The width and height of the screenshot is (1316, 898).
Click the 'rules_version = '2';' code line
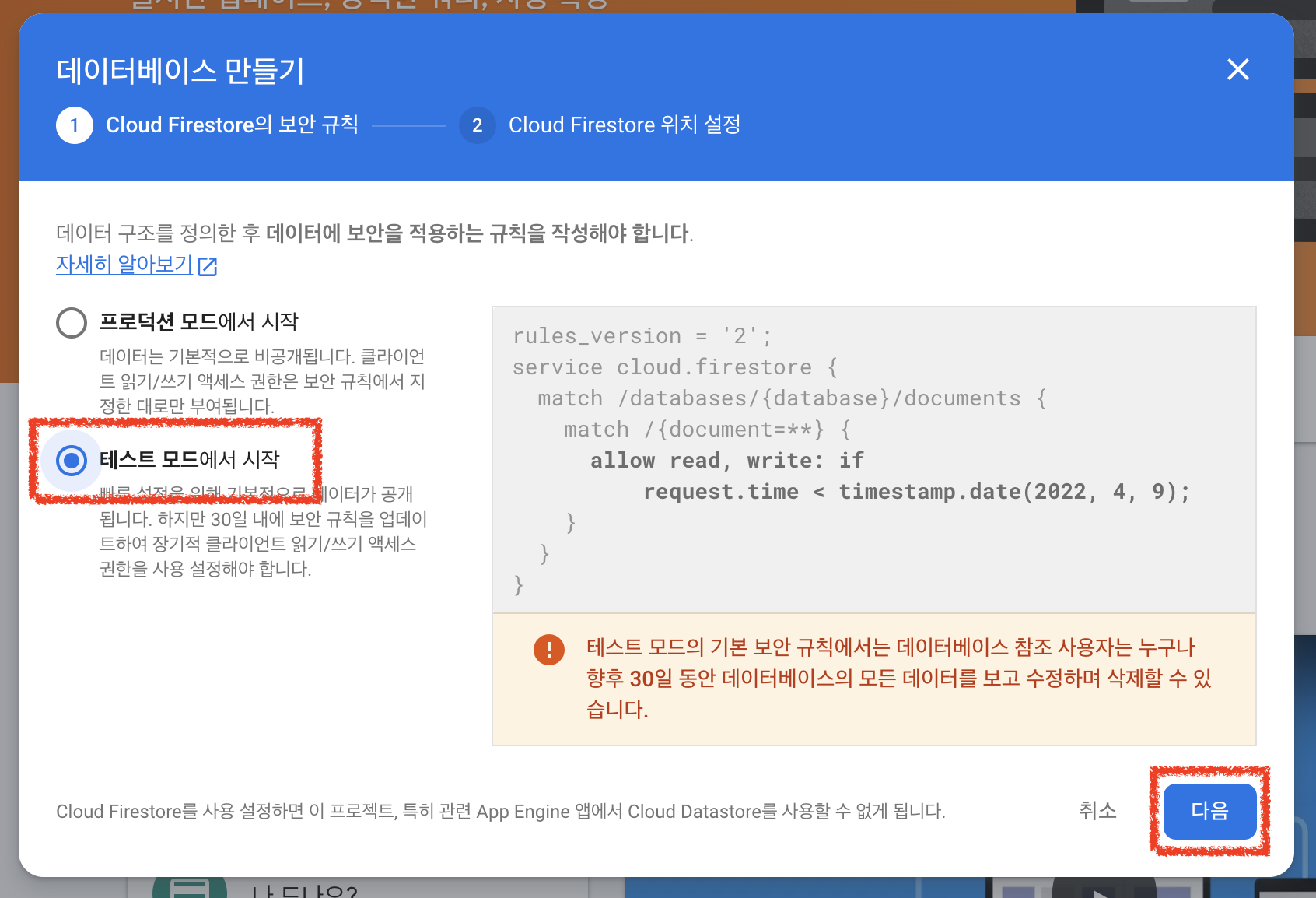642,336
